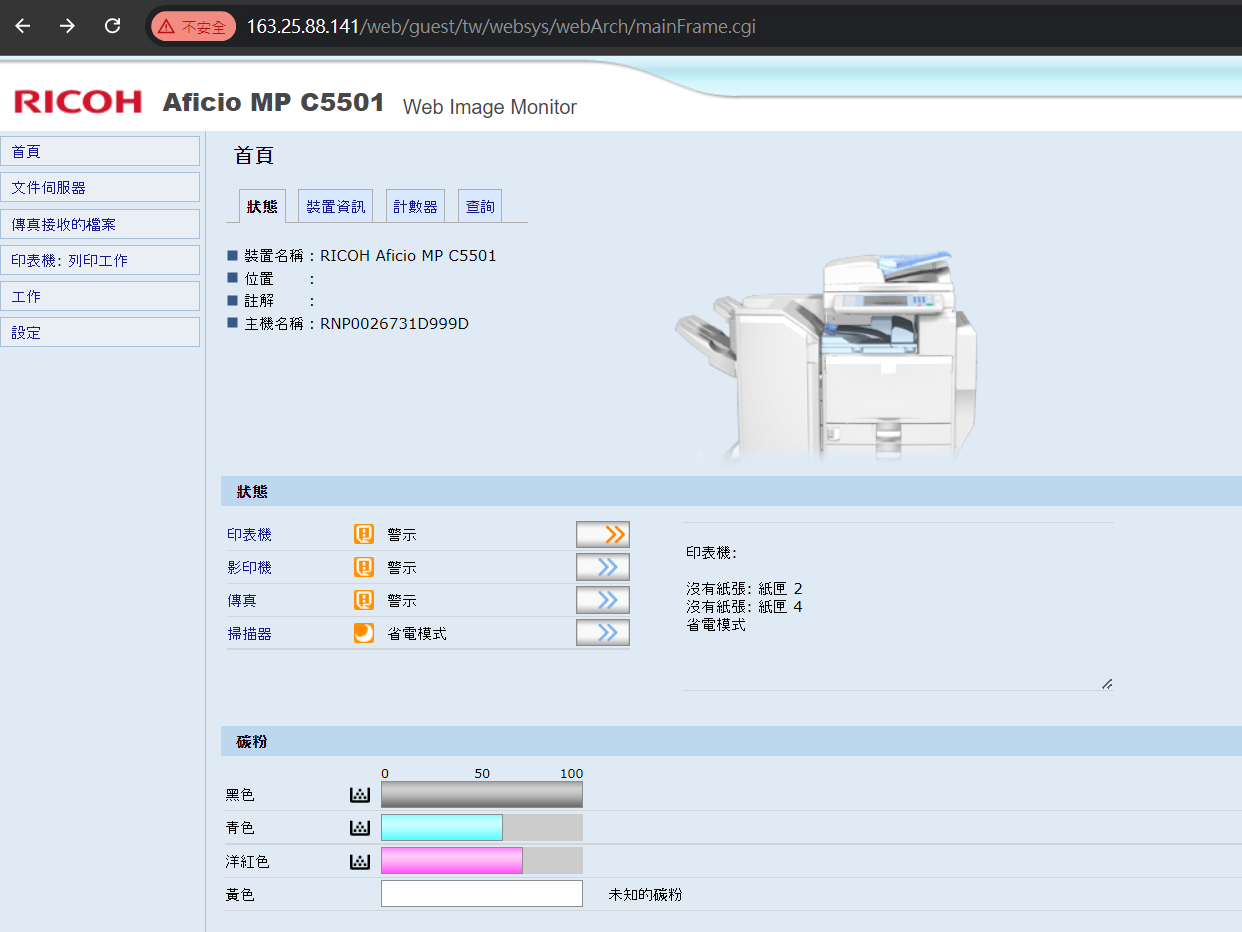Open 文件伺服器 in the sidebar
The width and height of the screenshot is (1242, 932).
click(100, 188)
